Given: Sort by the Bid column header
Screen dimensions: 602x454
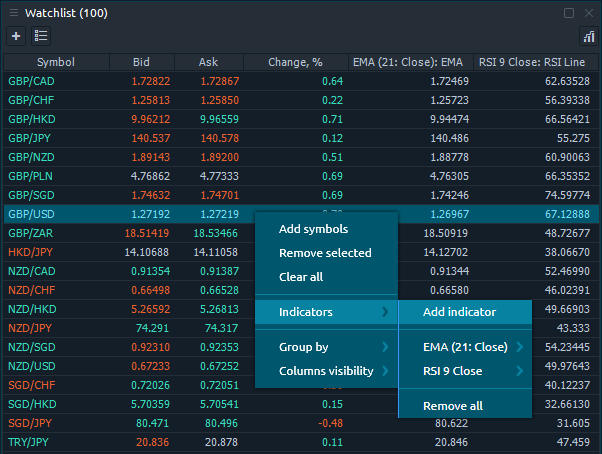Looking at the screenshot, I should [x=141, y=62].
